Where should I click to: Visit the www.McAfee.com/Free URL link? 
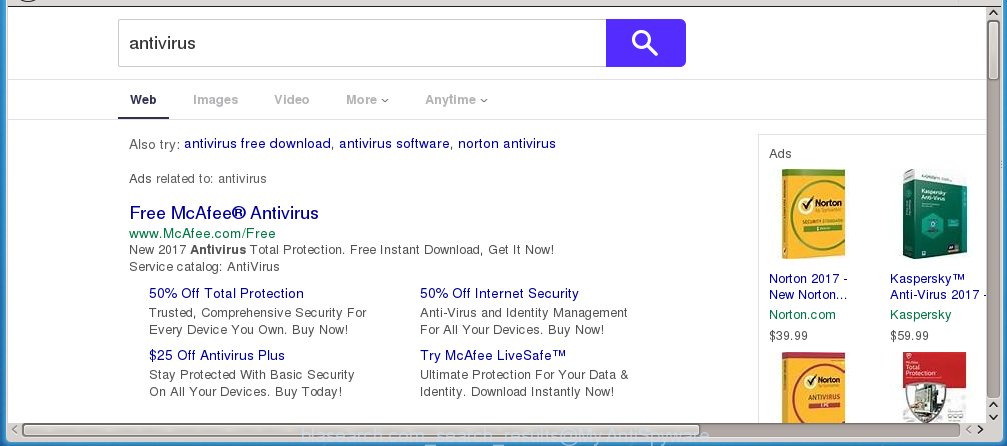[x=202, y=233]
